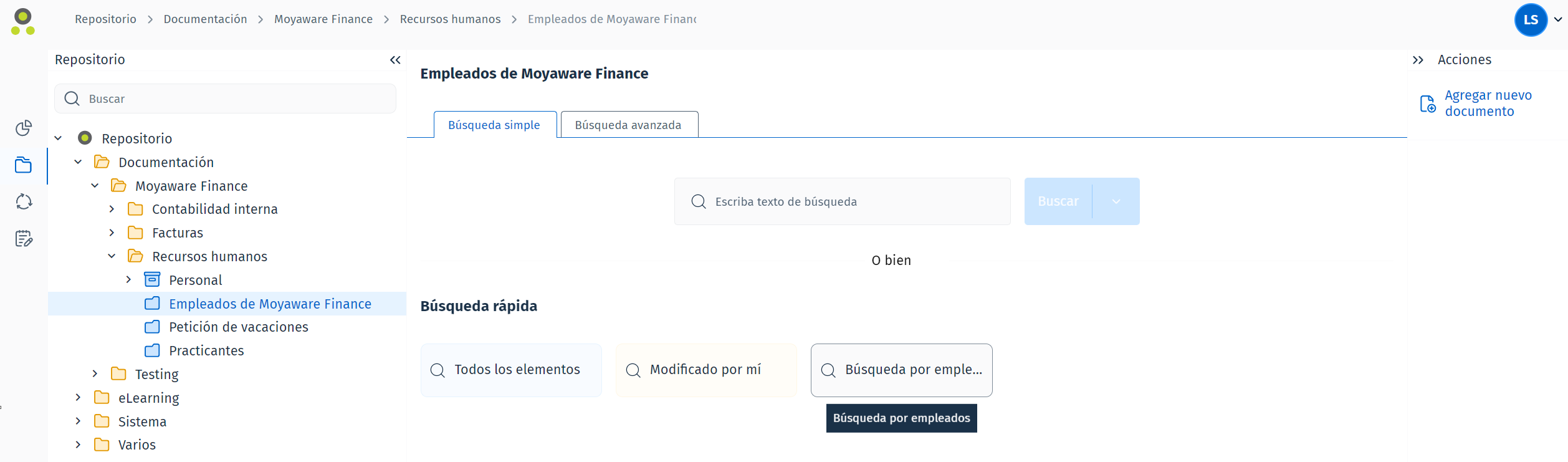Click Agregar nuevo documento link
Image resolution: width=1568 pixels, height=462 pixels.
[x=1488, y=103]
